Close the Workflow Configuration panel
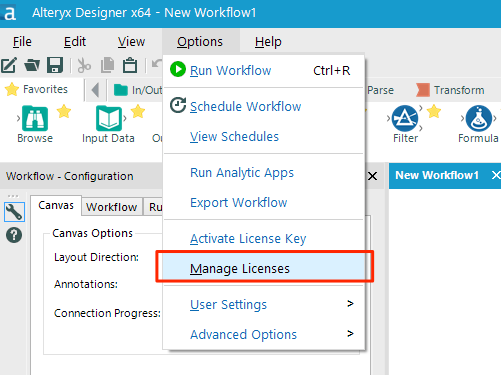 372,176
